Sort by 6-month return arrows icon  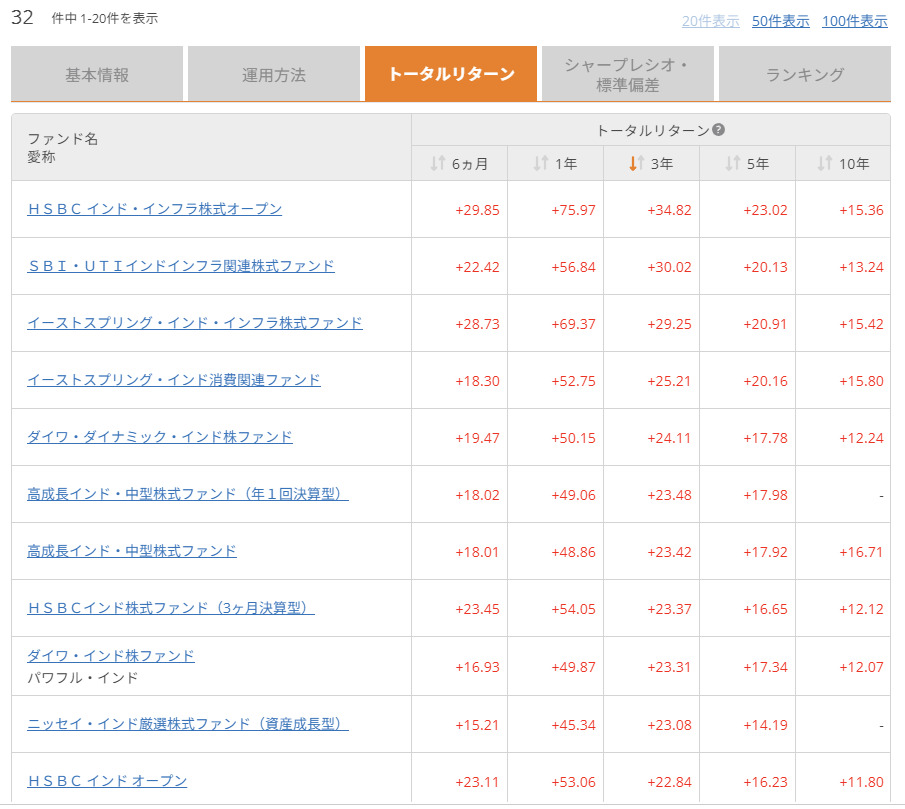click(437, 164)
